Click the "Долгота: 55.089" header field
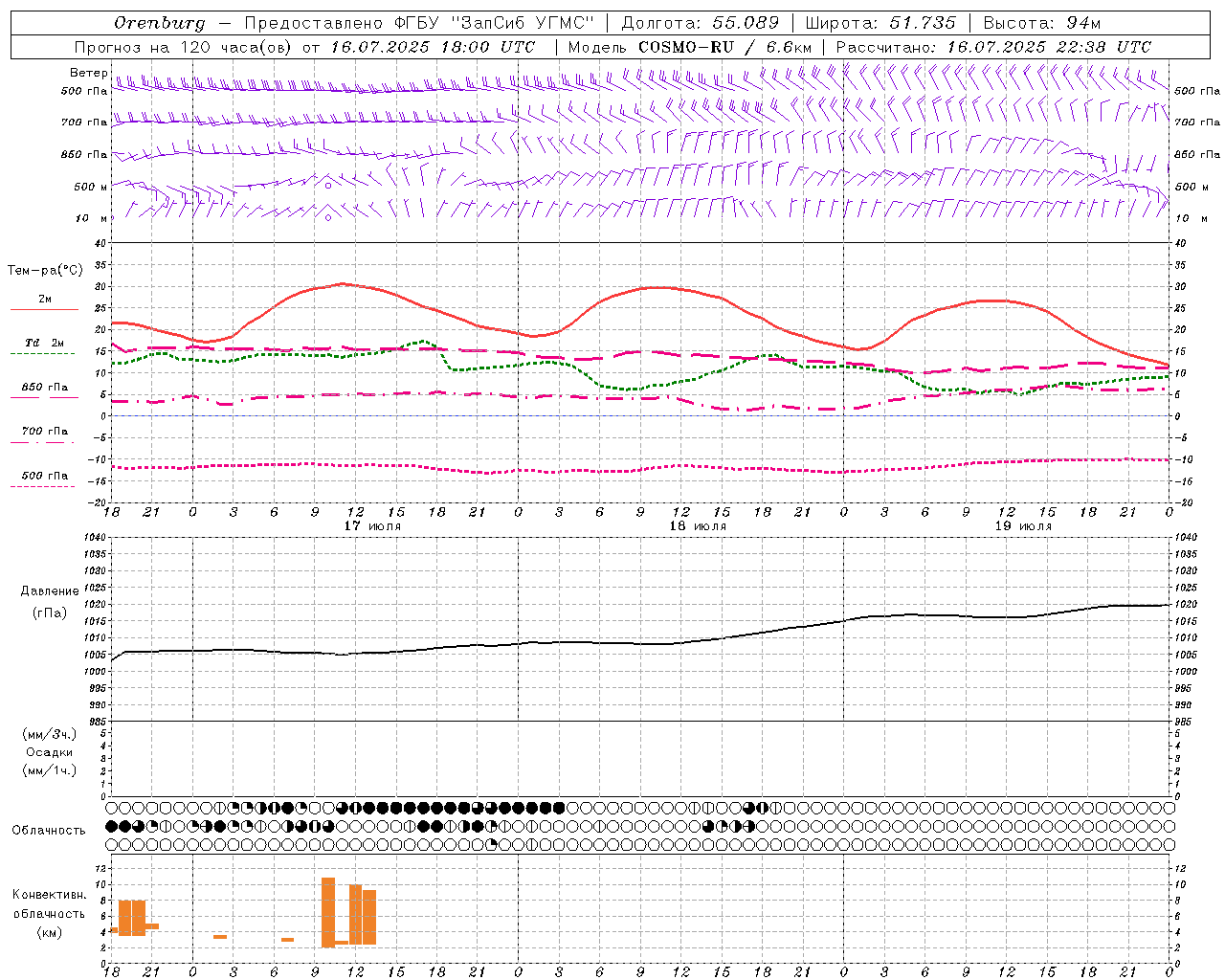The width and height of the screenshot is (1225, 980). click(x=700, y=23)
